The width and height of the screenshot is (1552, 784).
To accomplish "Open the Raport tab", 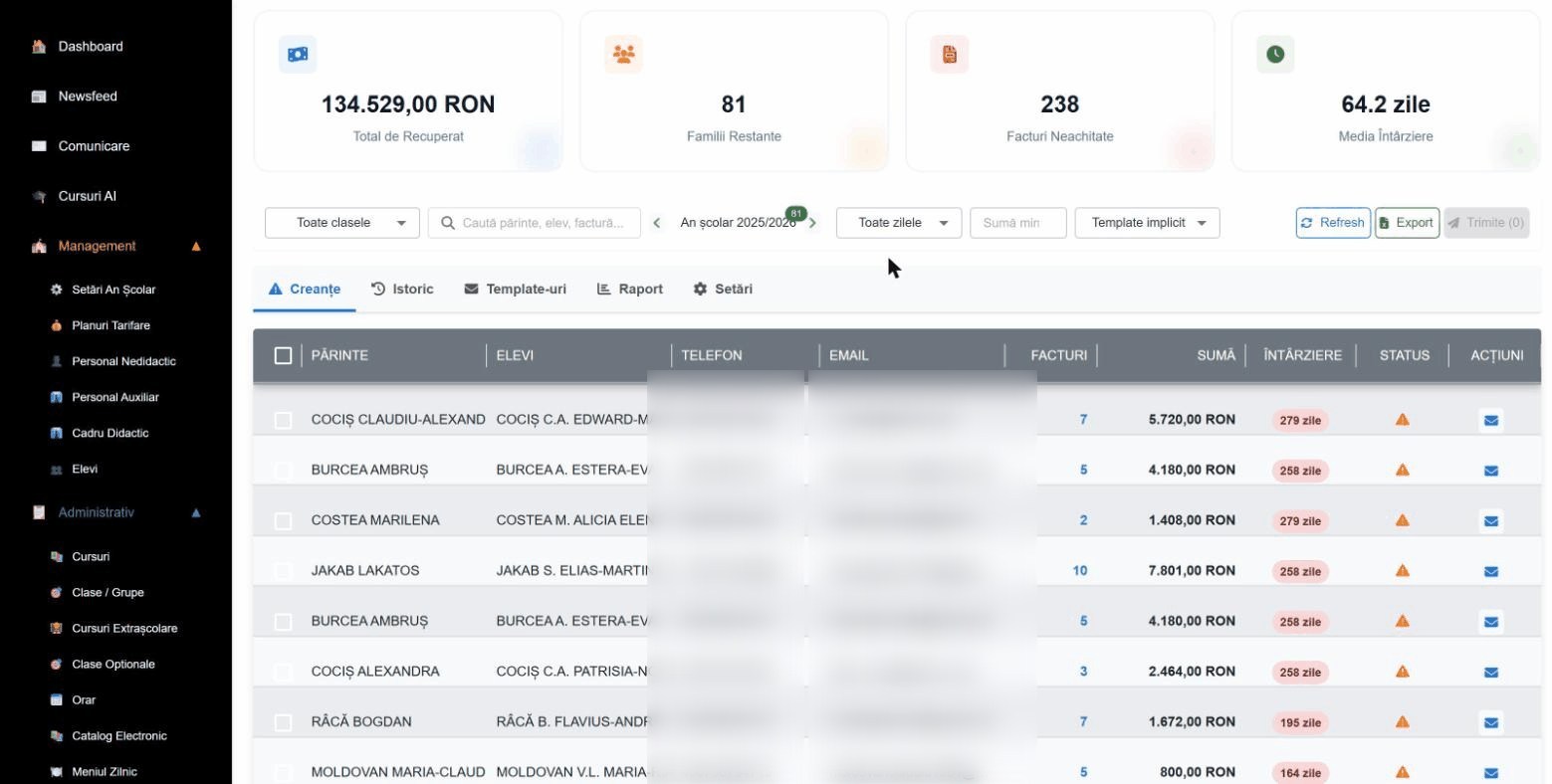I will pyautogui.click(x=629, y=290).
